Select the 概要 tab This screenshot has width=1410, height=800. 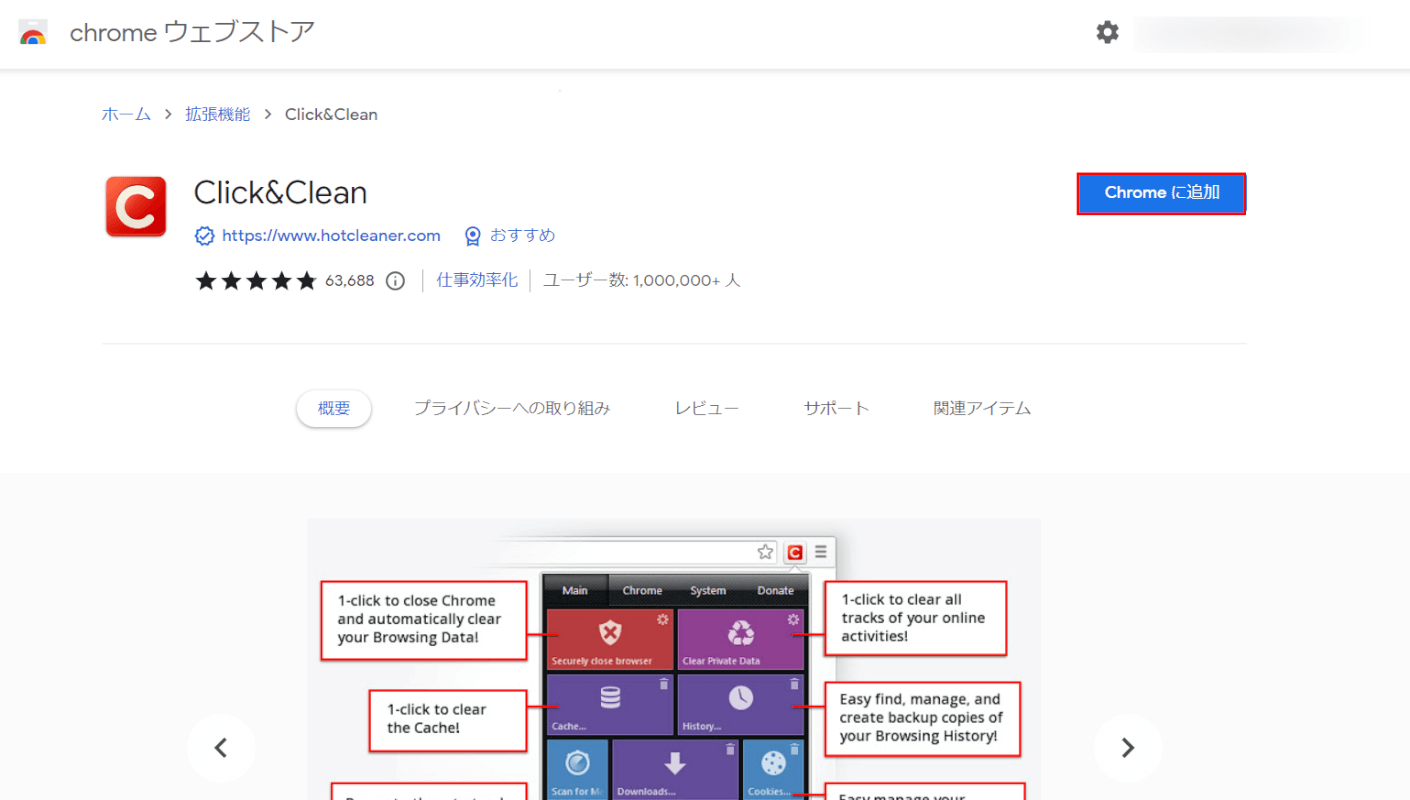[x=334, y=408]
